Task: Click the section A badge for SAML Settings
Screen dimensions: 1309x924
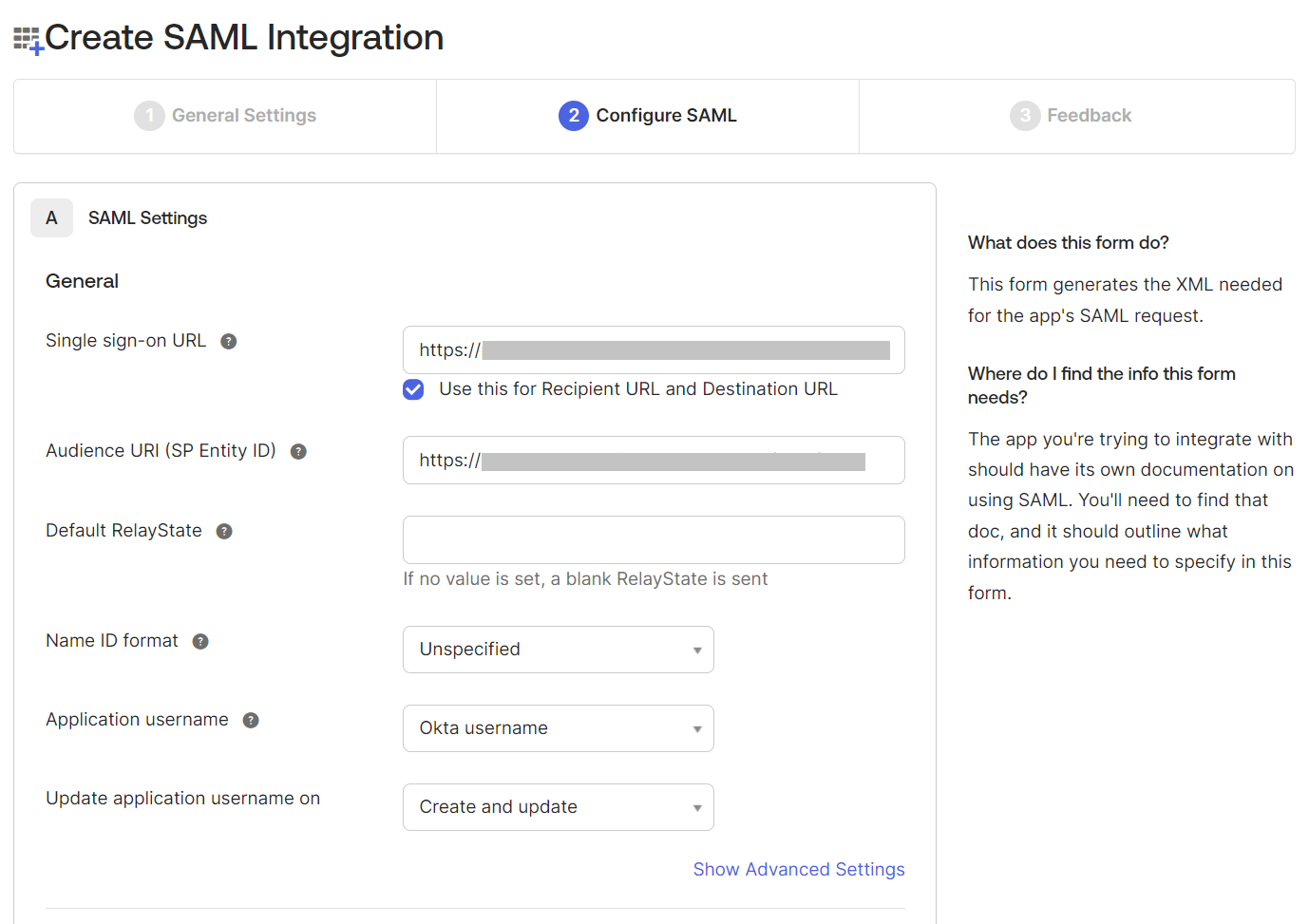Action: point(51,218)
